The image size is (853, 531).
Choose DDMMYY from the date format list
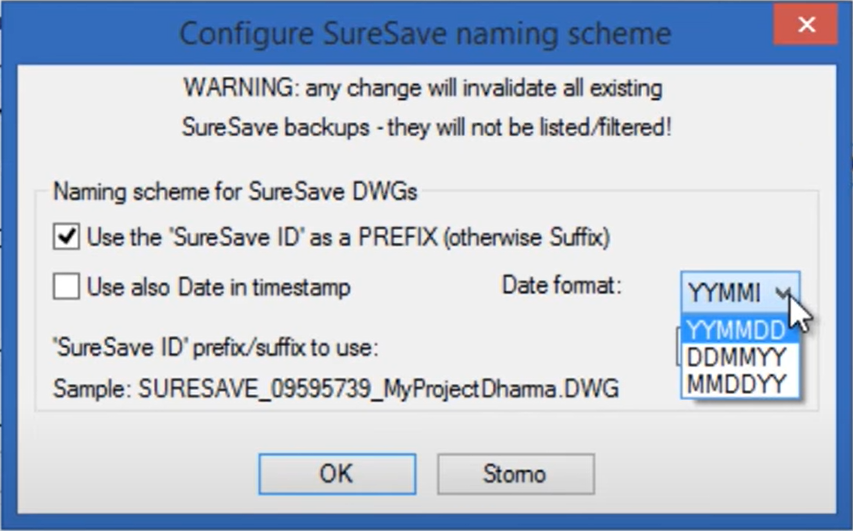738,357
